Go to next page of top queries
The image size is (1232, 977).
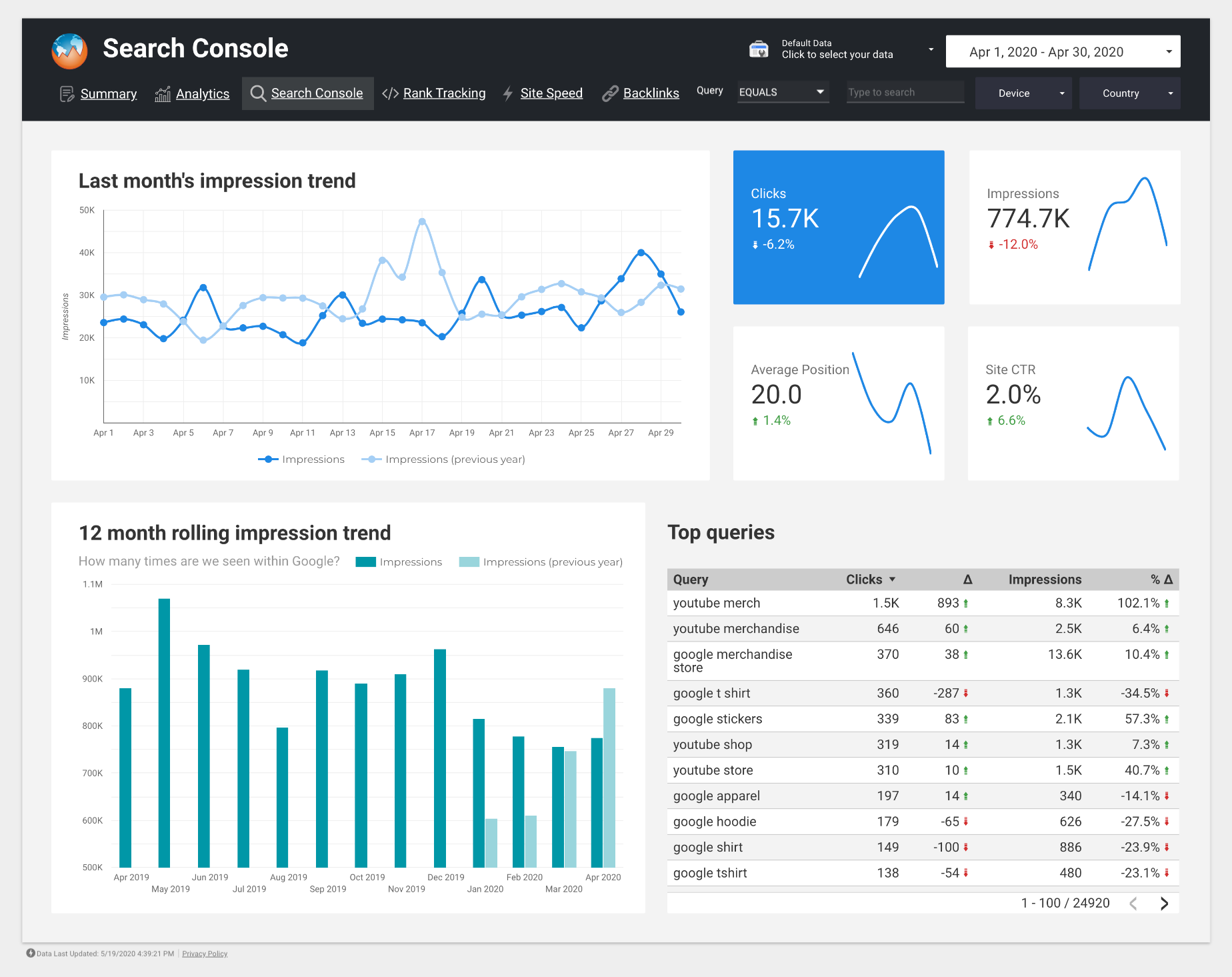(1164, 904)
